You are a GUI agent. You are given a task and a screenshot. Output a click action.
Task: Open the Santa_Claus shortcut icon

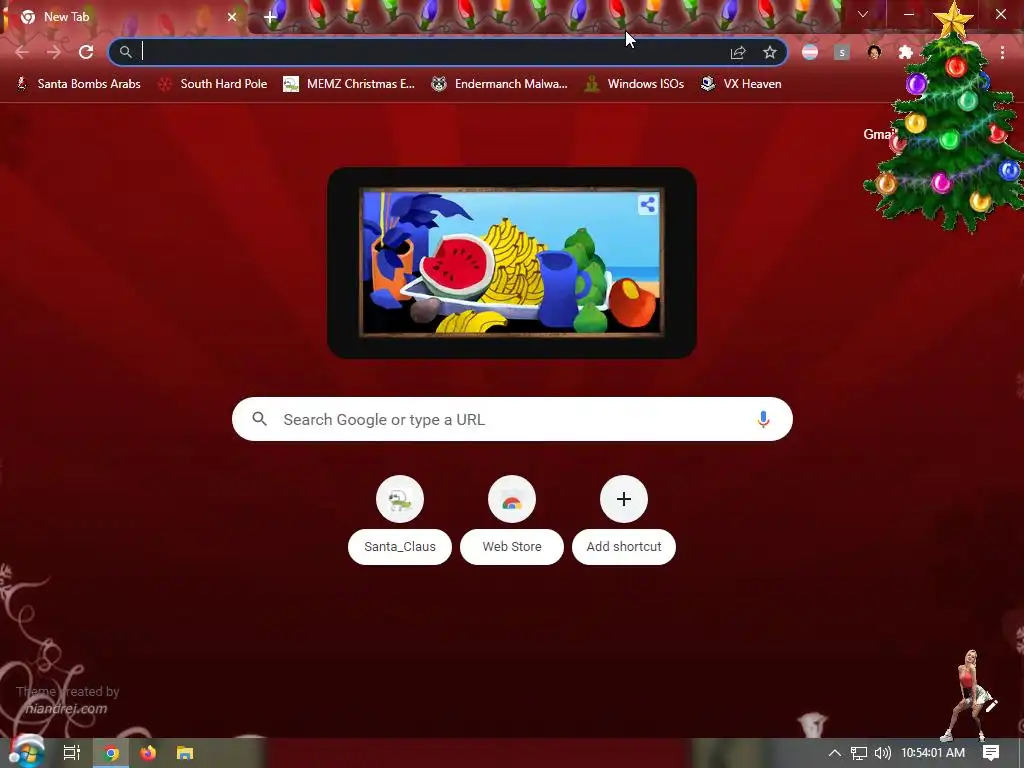400,499
